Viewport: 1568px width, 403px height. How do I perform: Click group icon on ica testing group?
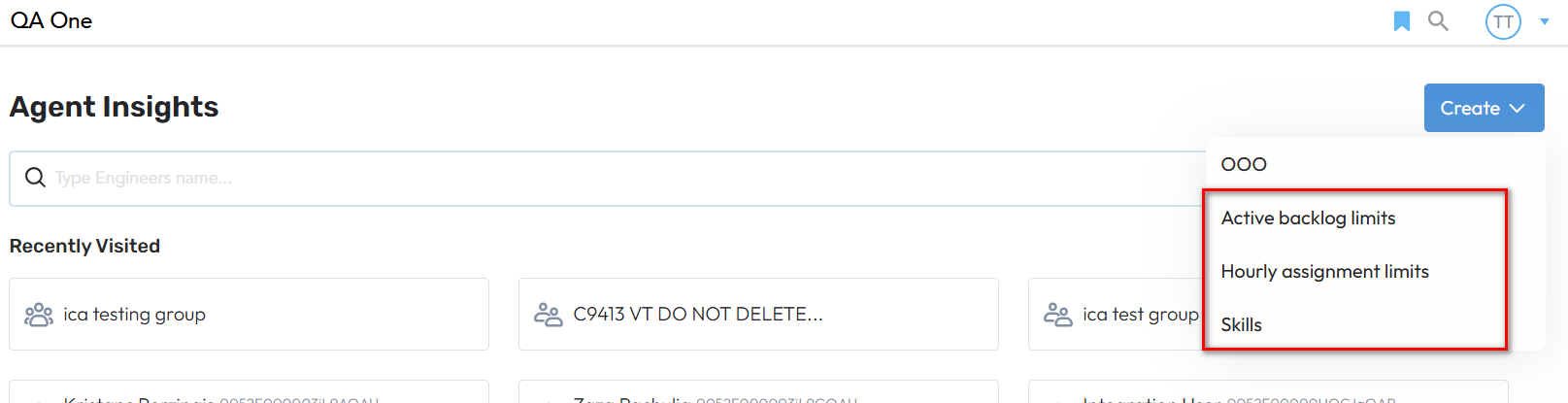(x=39, y=315)
